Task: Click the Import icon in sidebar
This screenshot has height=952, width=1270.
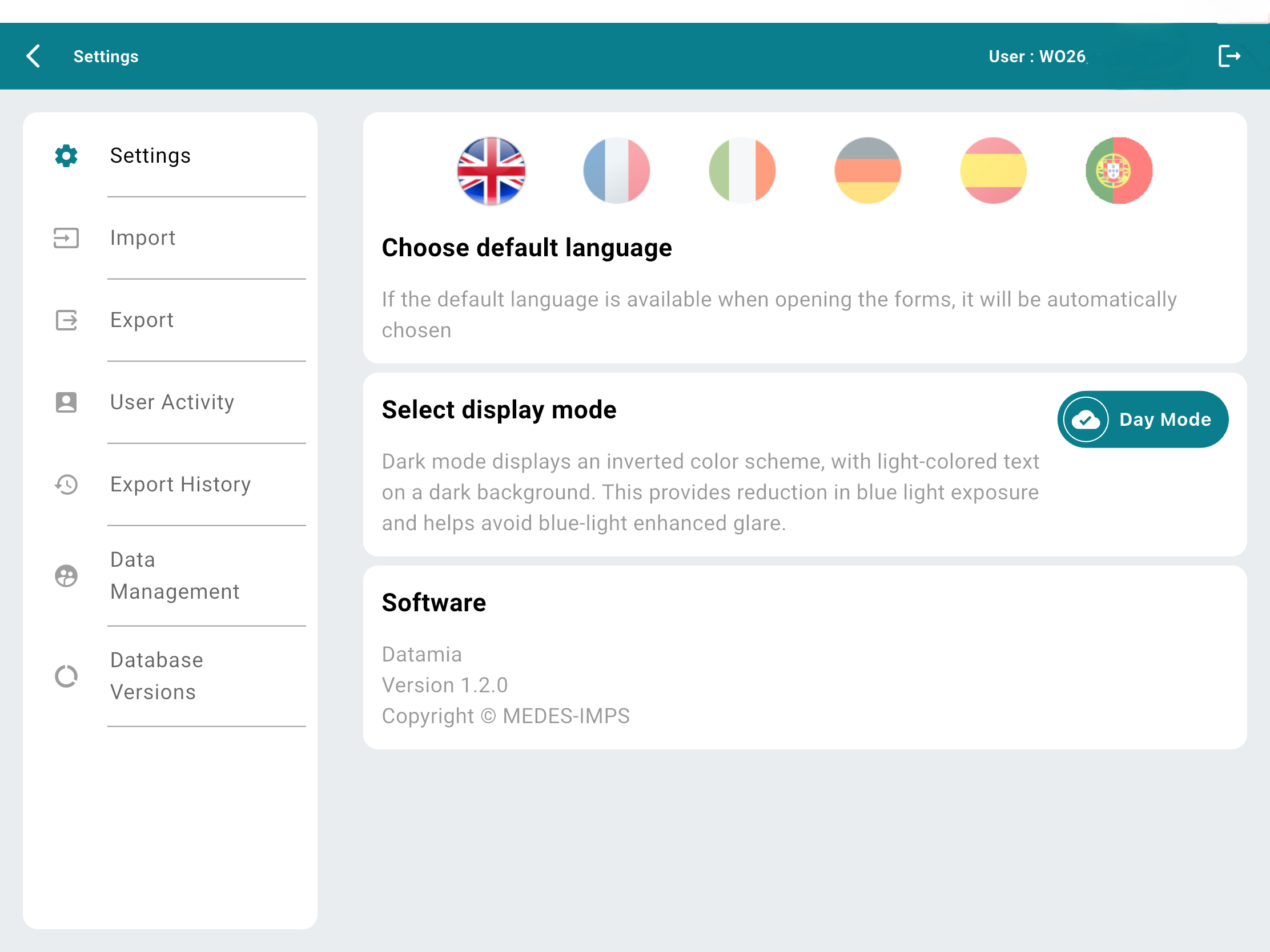Action: 66,237
